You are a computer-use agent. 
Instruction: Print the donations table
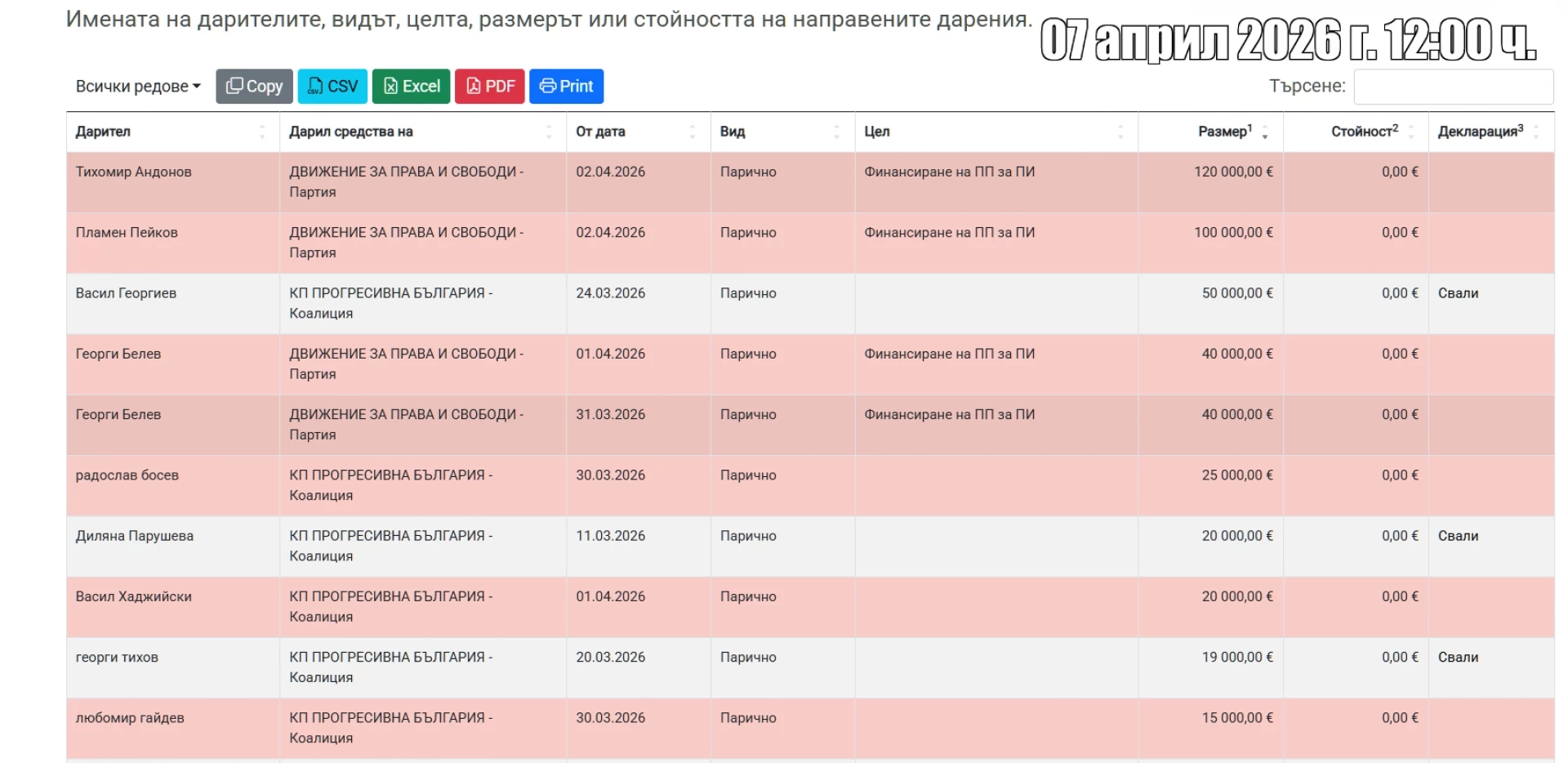click(x=566, y=87)
